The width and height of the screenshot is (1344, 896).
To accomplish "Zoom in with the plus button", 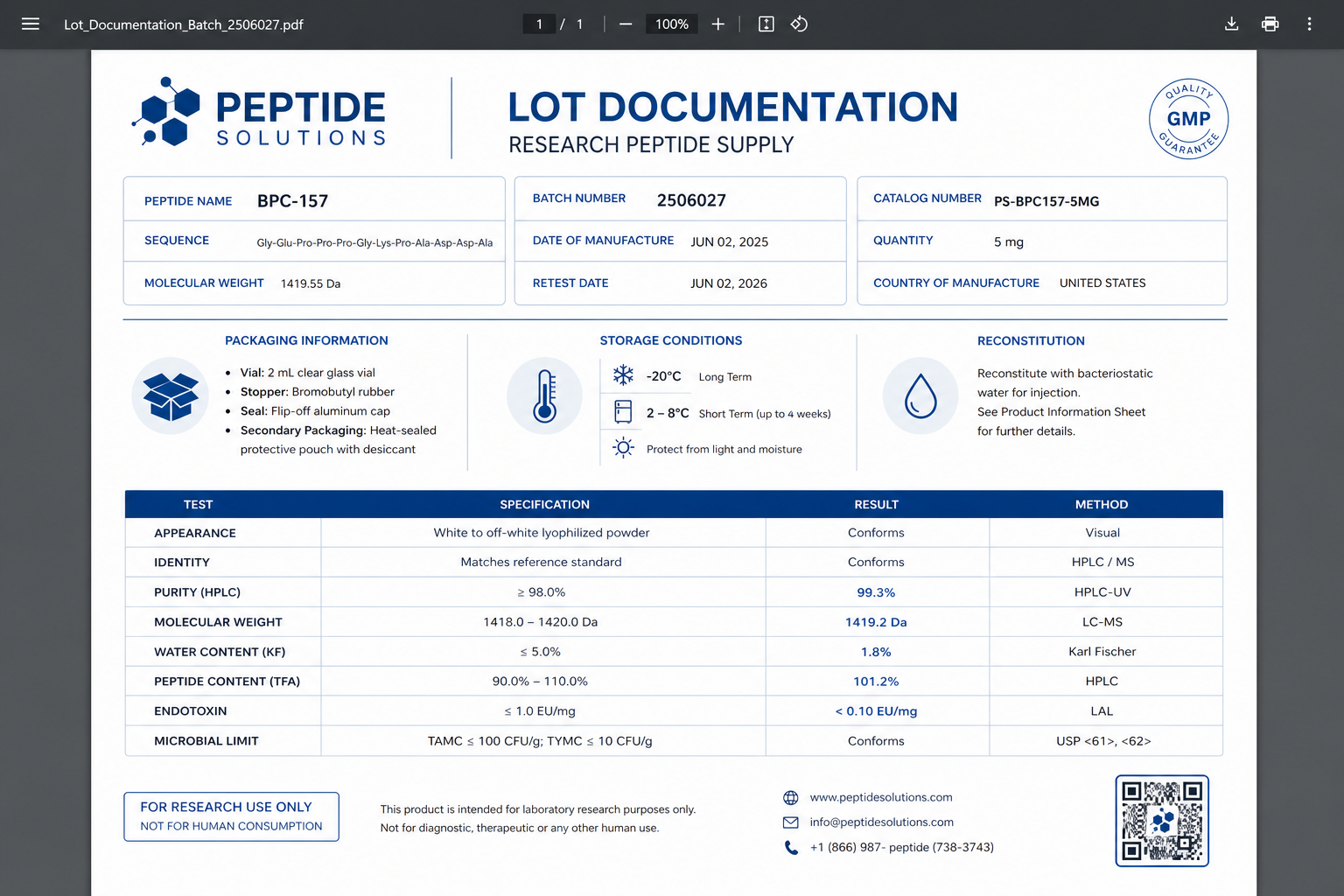I will point(717,24).
